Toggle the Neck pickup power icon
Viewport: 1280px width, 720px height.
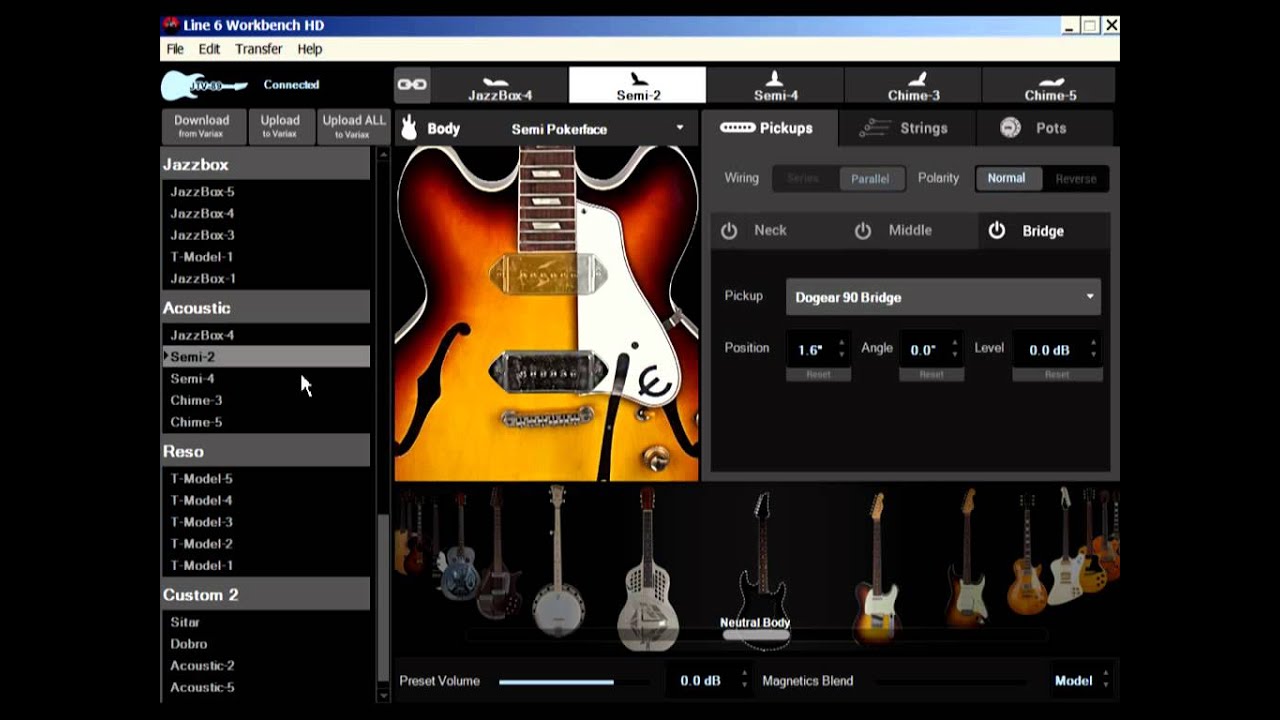click(x=729, y=231)
